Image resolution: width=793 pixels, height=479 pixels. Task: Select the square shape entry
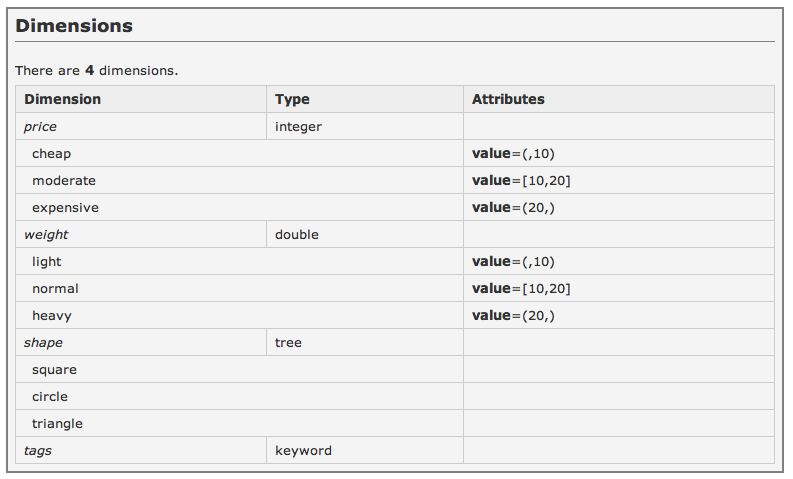[x=54, y=370]
